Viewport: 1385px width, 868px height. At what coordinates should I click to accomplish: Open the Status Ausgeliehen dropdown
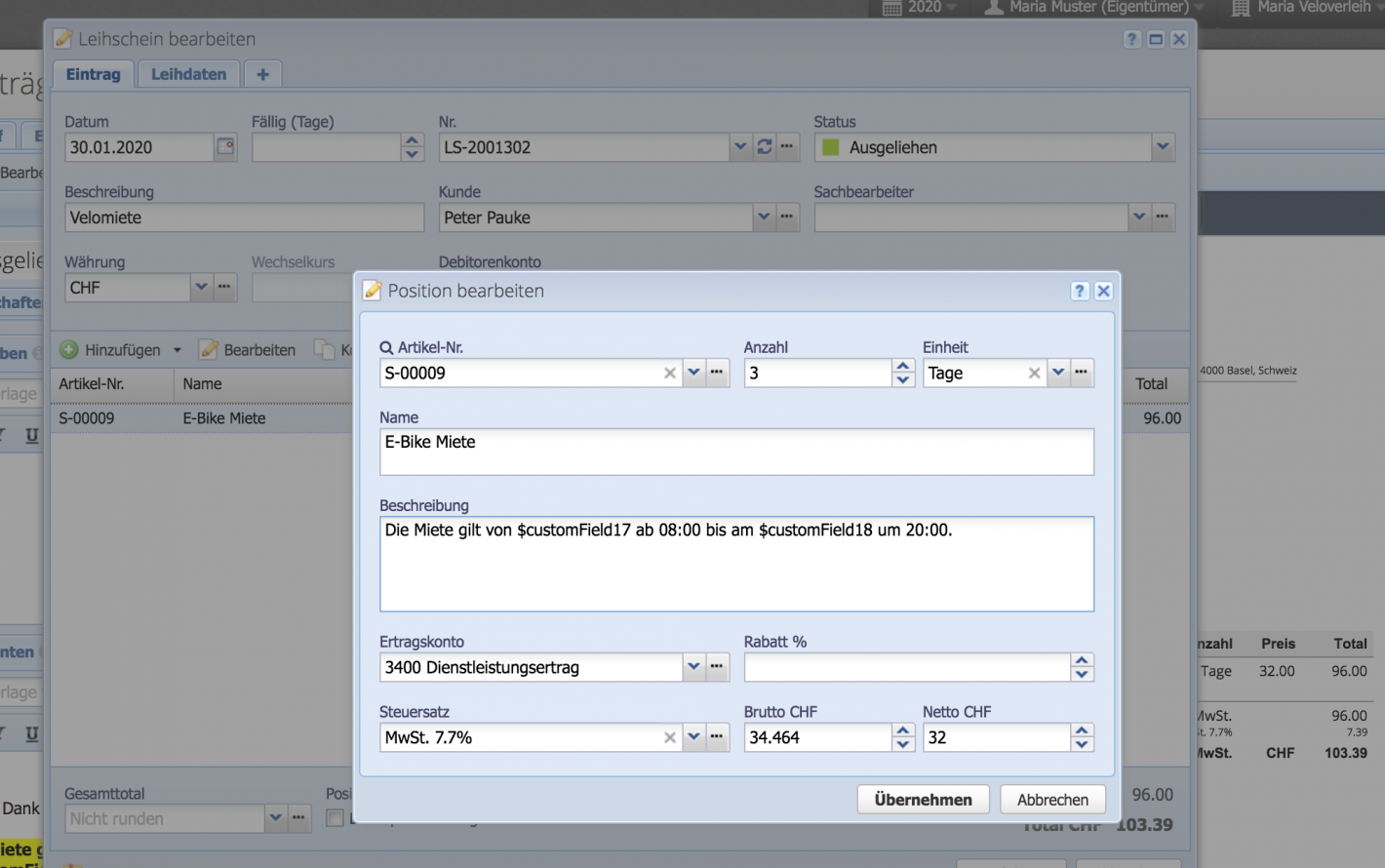pos(1162,147)
